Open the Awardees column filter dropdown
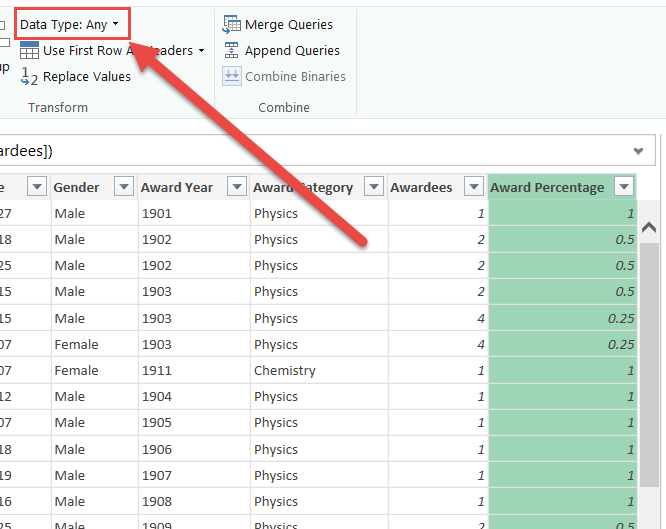The image size is (666, 529). [x=474, y=187]
